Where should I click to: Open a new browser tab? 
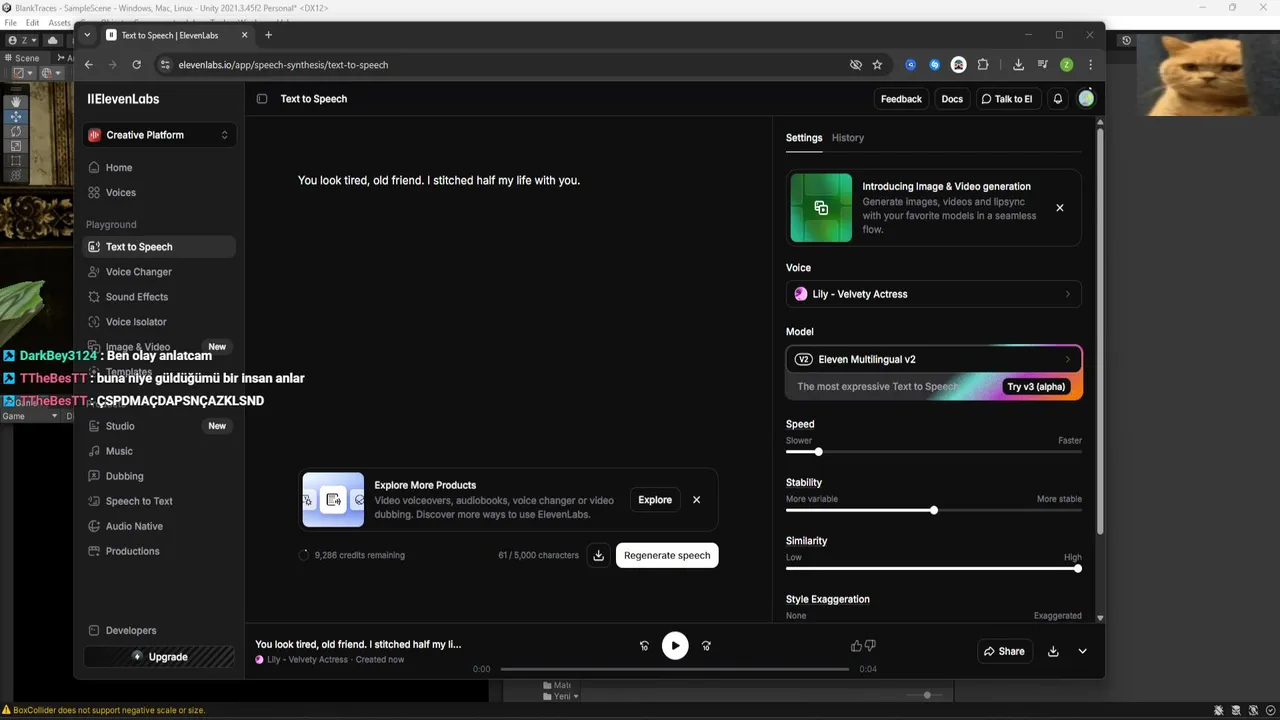[268, 35]
